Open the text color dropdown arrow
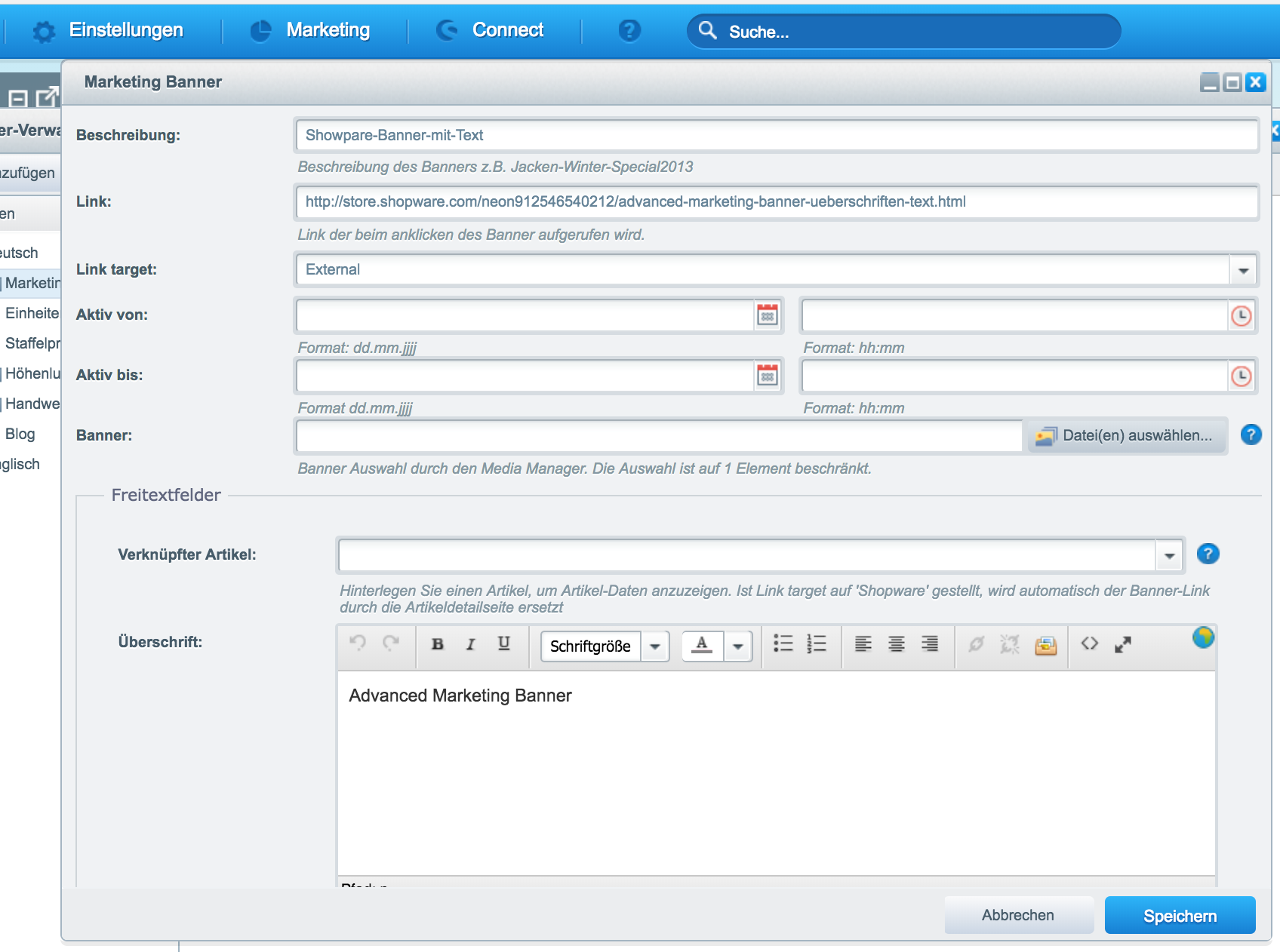 click(x=738, y=646)
